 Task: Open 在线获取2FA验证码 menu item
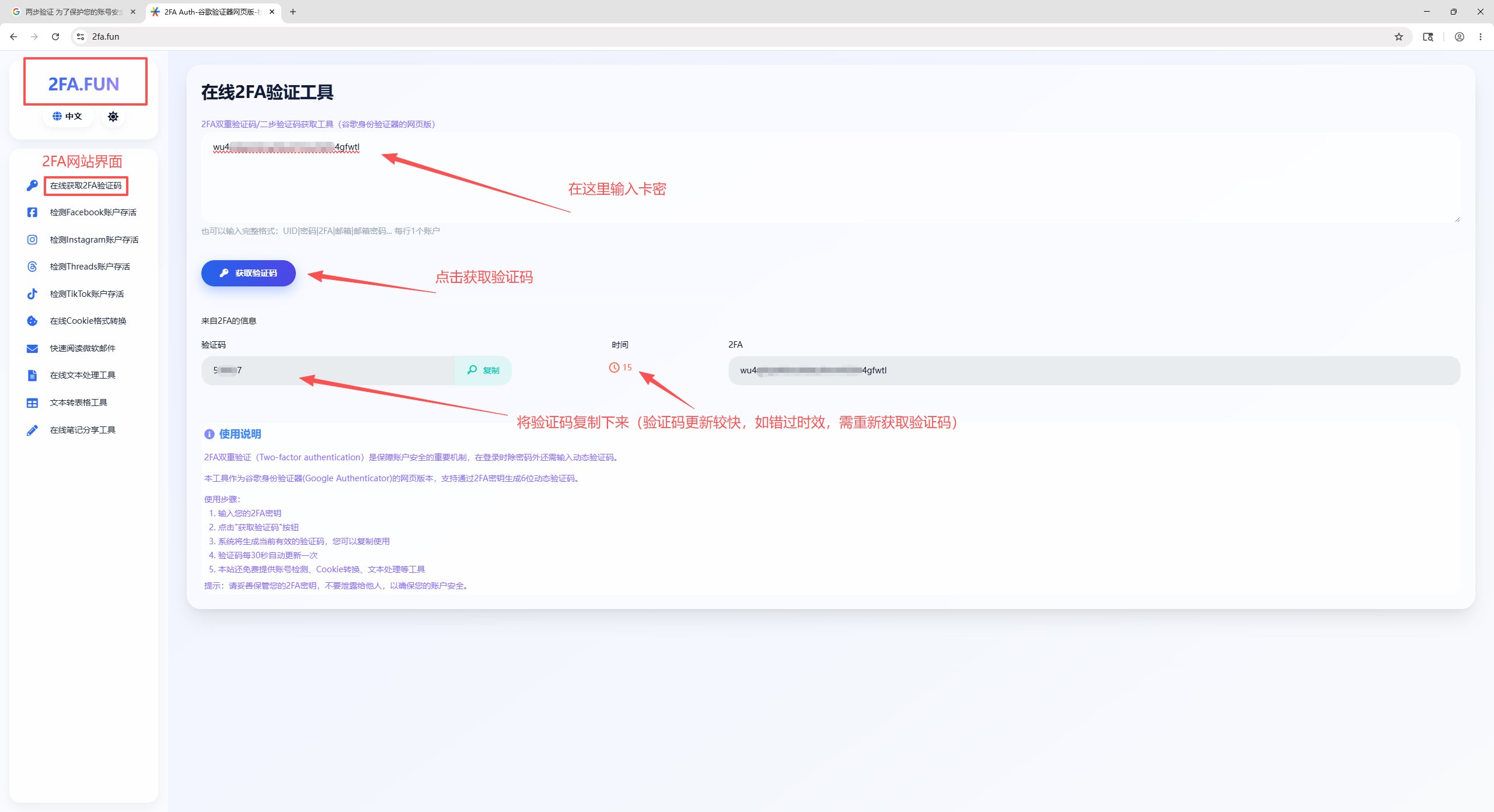pos(86,185)
